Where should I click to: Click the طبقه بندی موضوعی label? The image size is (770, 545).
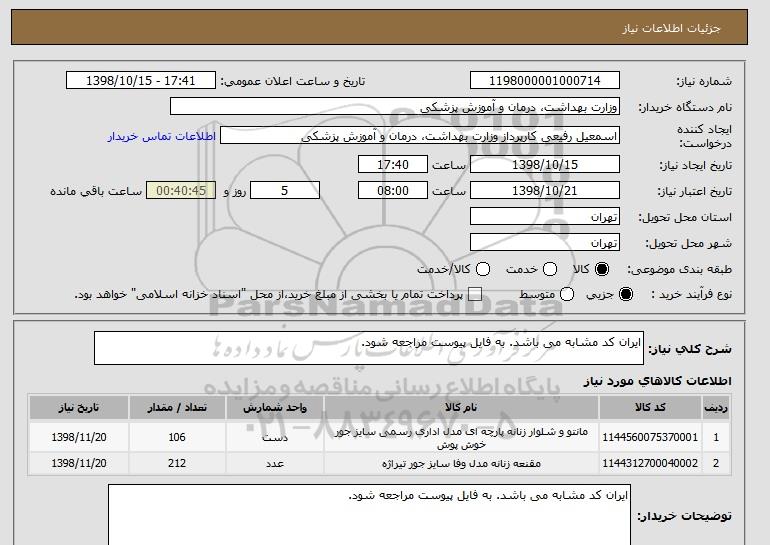point(679,269)
